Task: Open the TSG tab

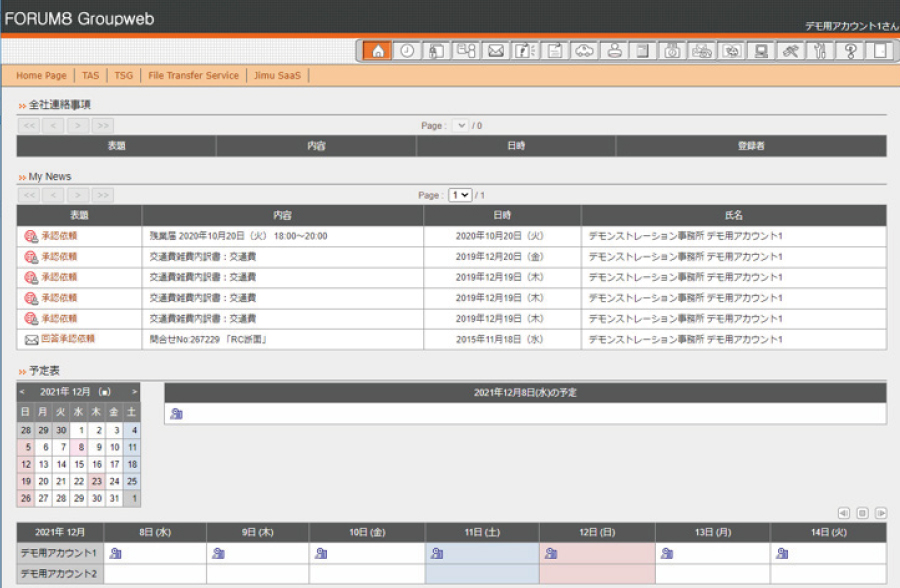Action: [x=123, y=75]
